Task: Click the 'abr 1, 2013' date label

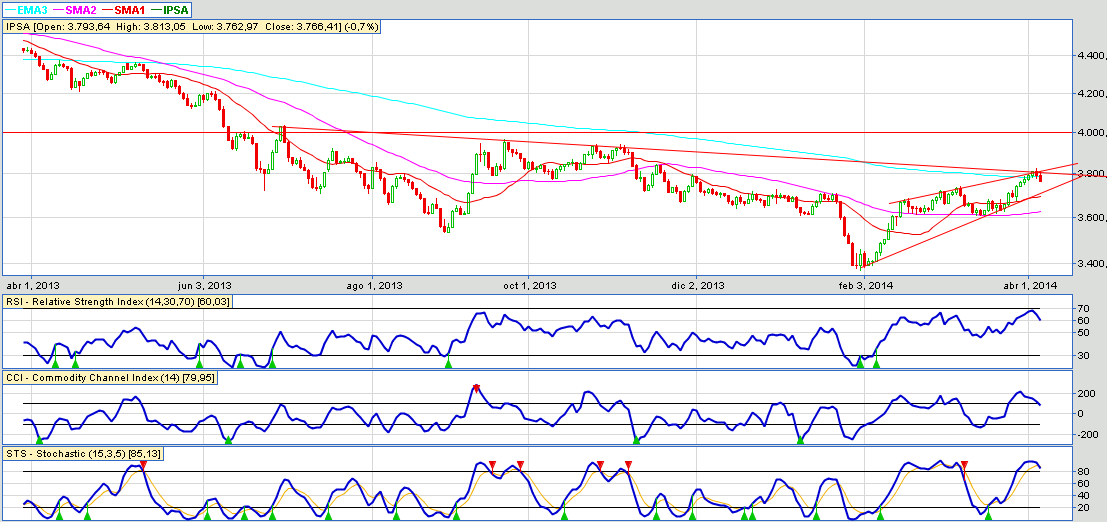Action: (35, 285)
